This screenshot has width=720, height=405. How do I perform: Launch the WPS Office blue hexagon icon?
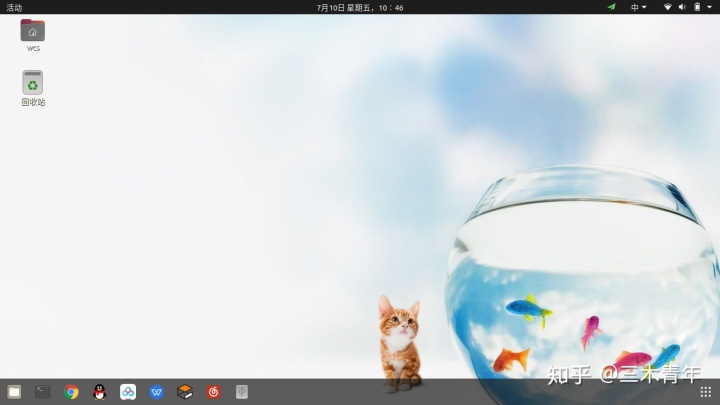(157, 392)
